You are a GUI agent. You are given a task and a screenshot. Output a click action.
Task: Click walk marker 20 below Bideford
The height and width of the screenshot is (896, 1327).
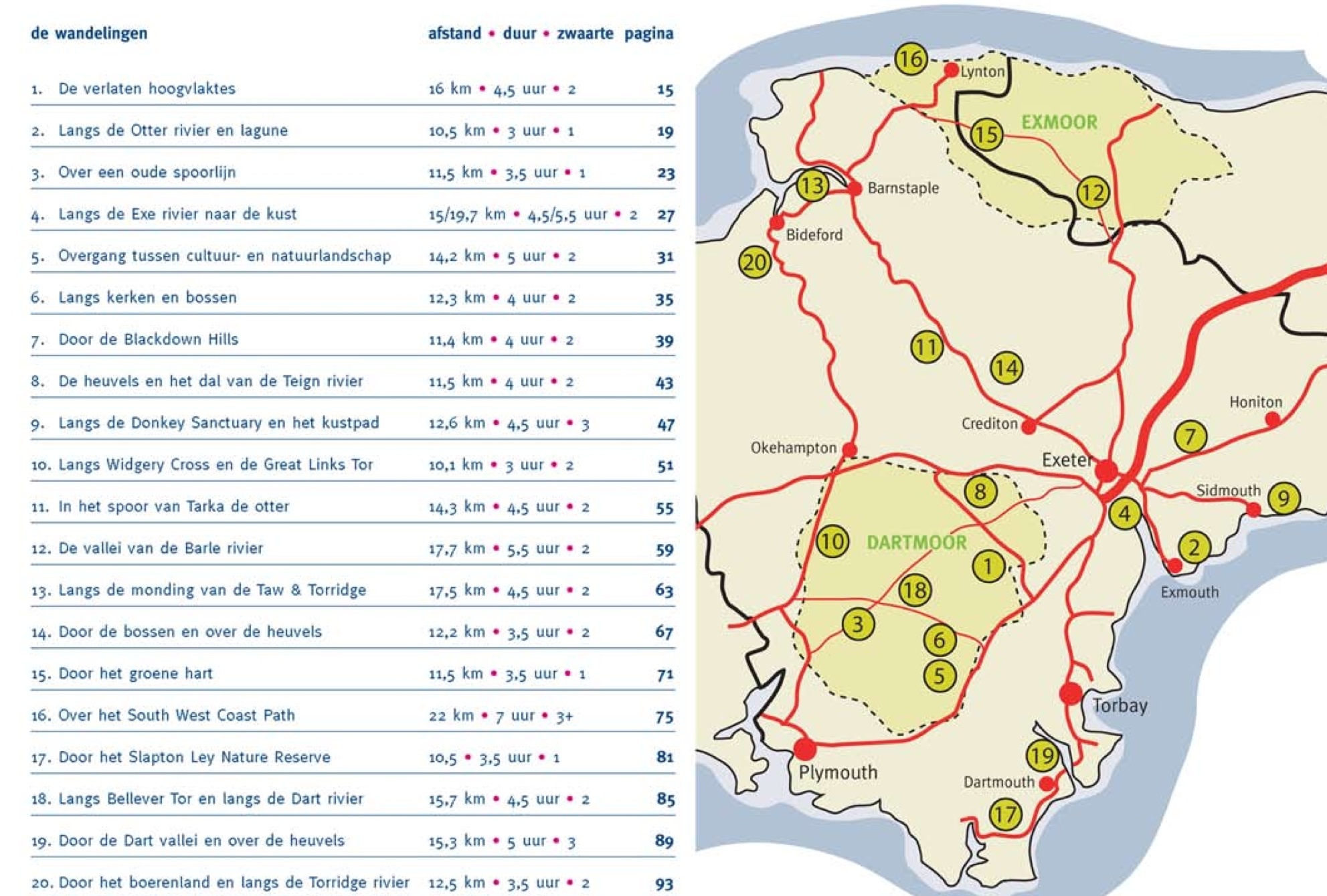click(x=755, y=262)
